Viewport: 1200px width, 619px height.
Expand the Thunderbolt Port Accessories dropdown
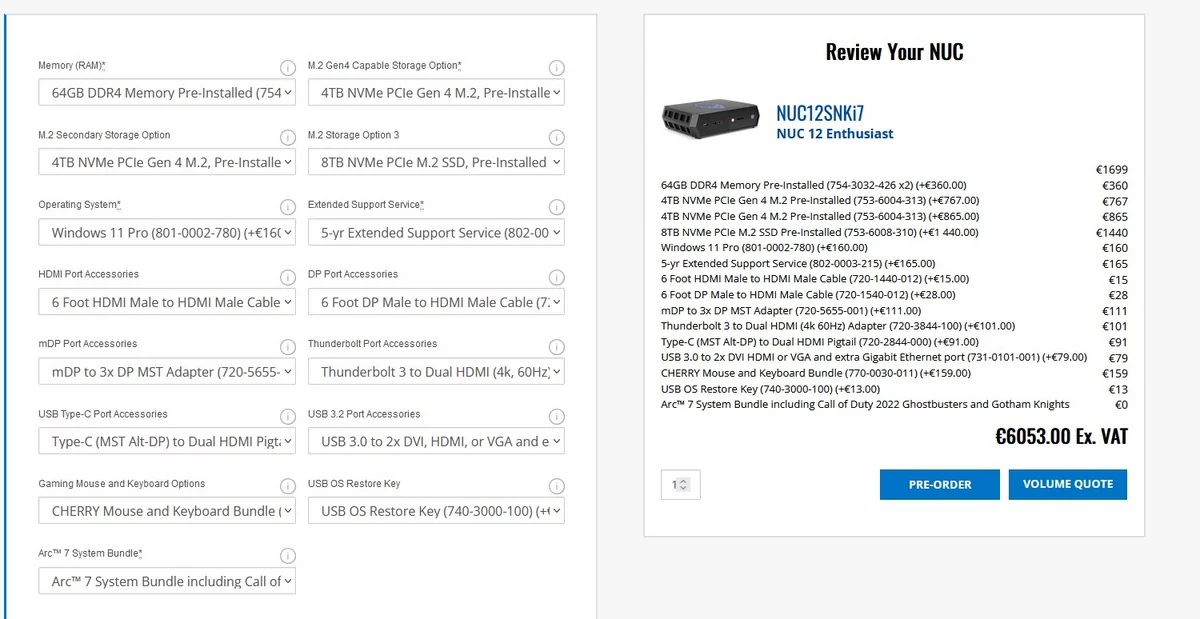pyautogui.click(x=437, y=372)
